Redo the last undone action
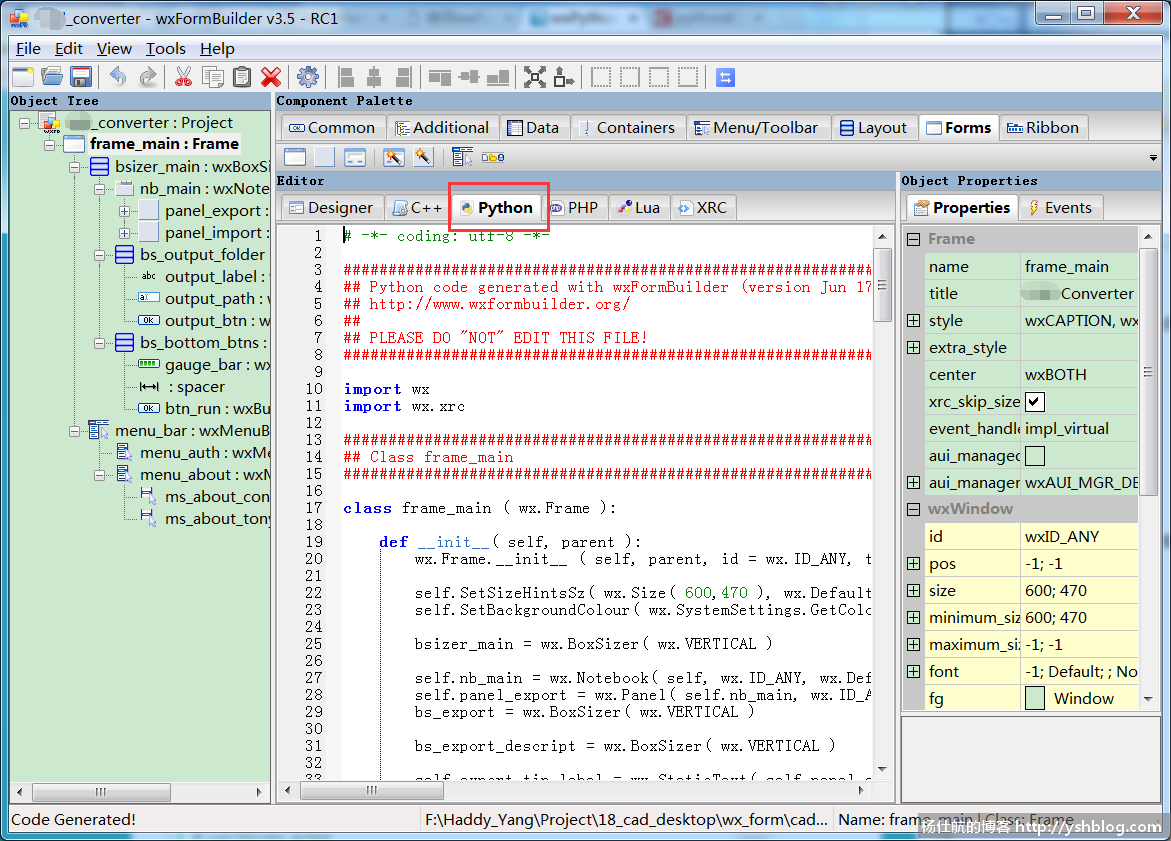 (148, 77)
